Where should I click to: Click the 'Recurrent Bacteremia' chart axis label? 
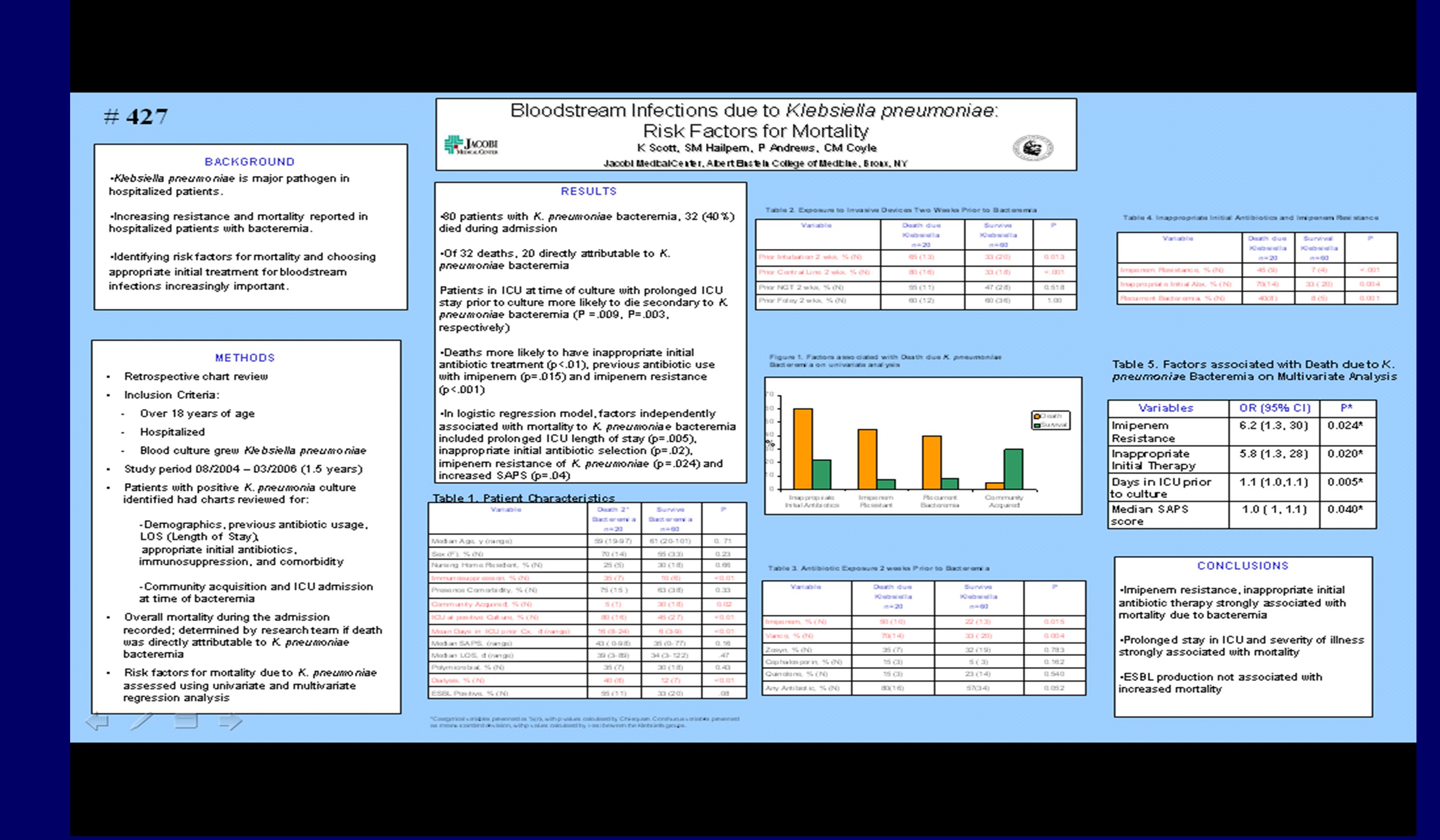[x=939, y=501]
